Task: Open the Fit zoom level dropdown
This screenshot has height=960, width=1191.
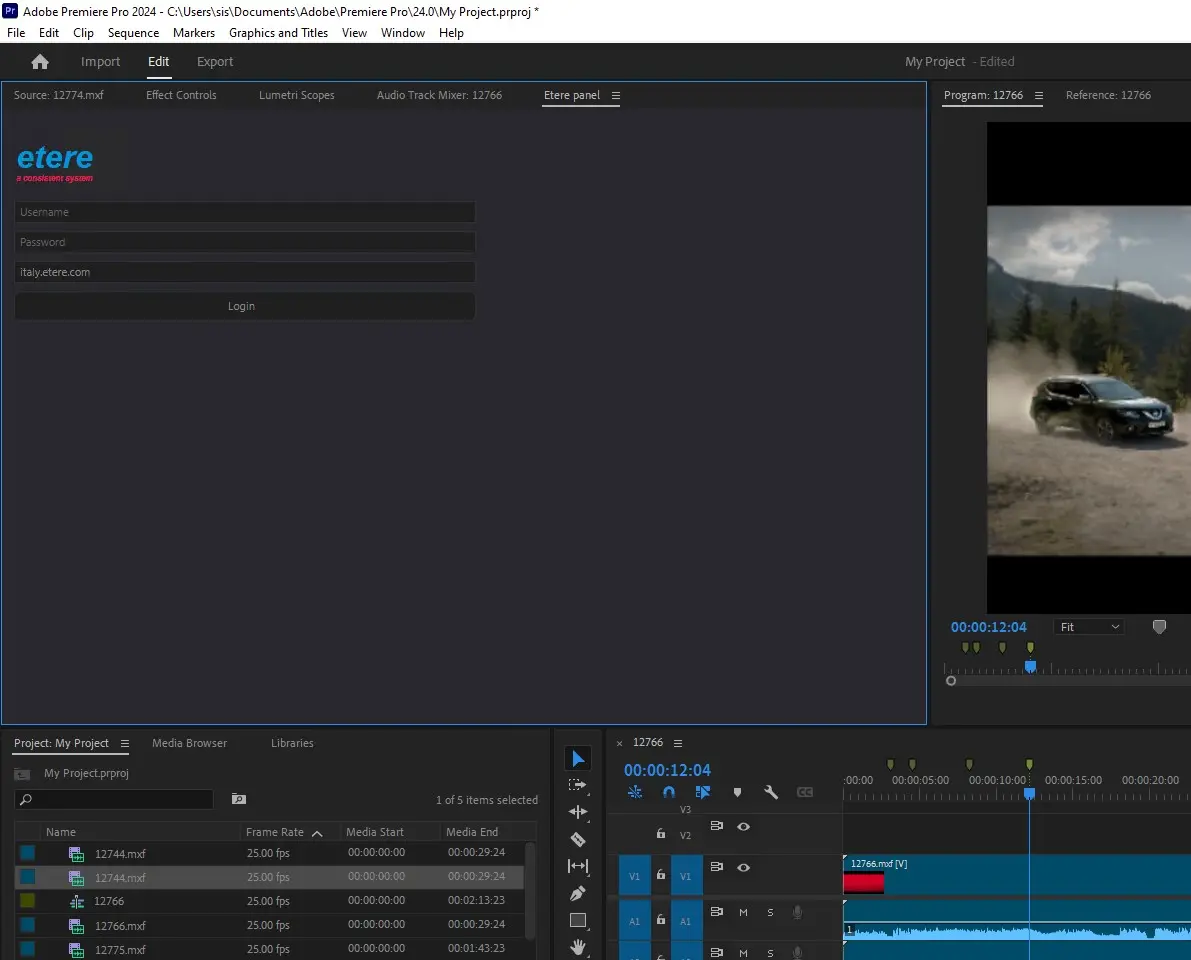Action: [x=1088, y=627]
